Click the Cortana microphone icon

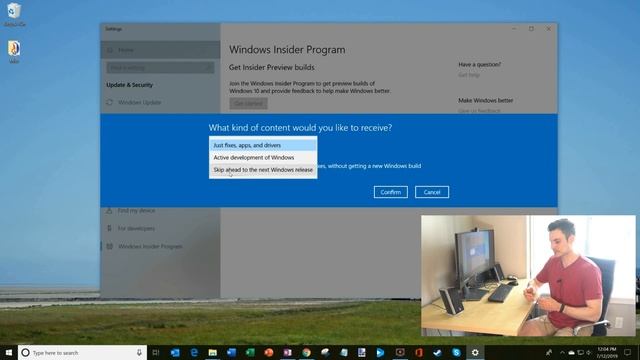pos(139,353)
